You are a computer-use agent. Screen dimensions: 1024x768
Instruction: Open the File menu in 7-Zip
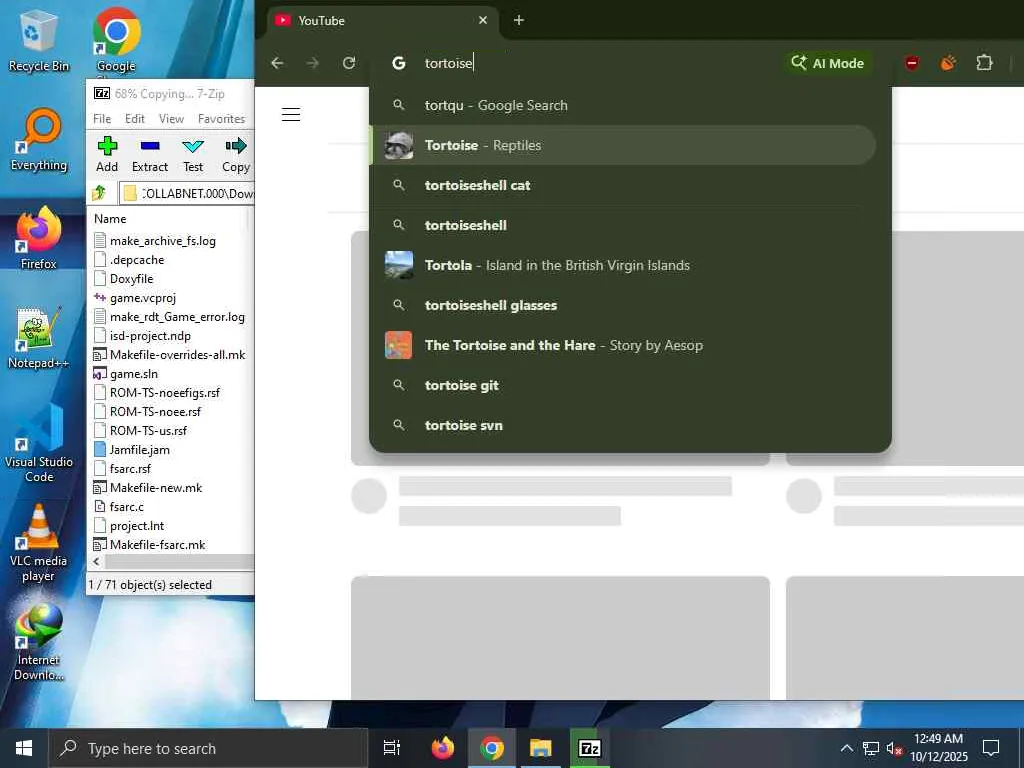pos(102,118)
